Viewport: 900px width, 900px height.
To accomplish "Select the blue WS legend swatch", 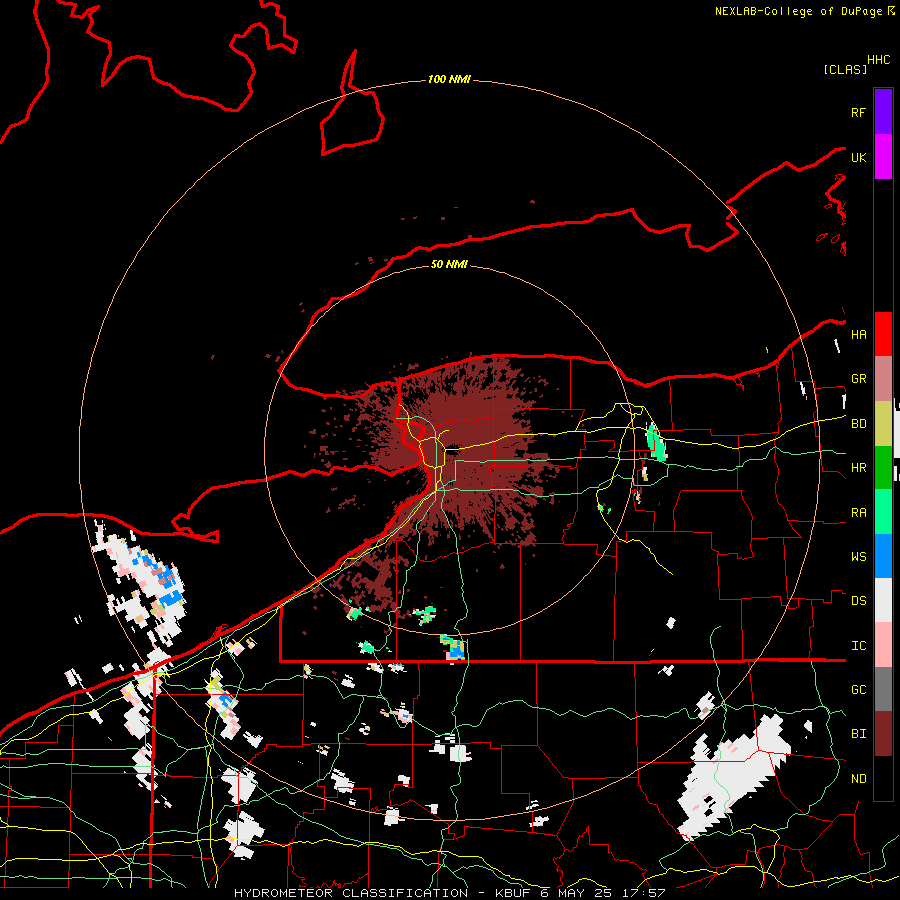I will [883, 556].
